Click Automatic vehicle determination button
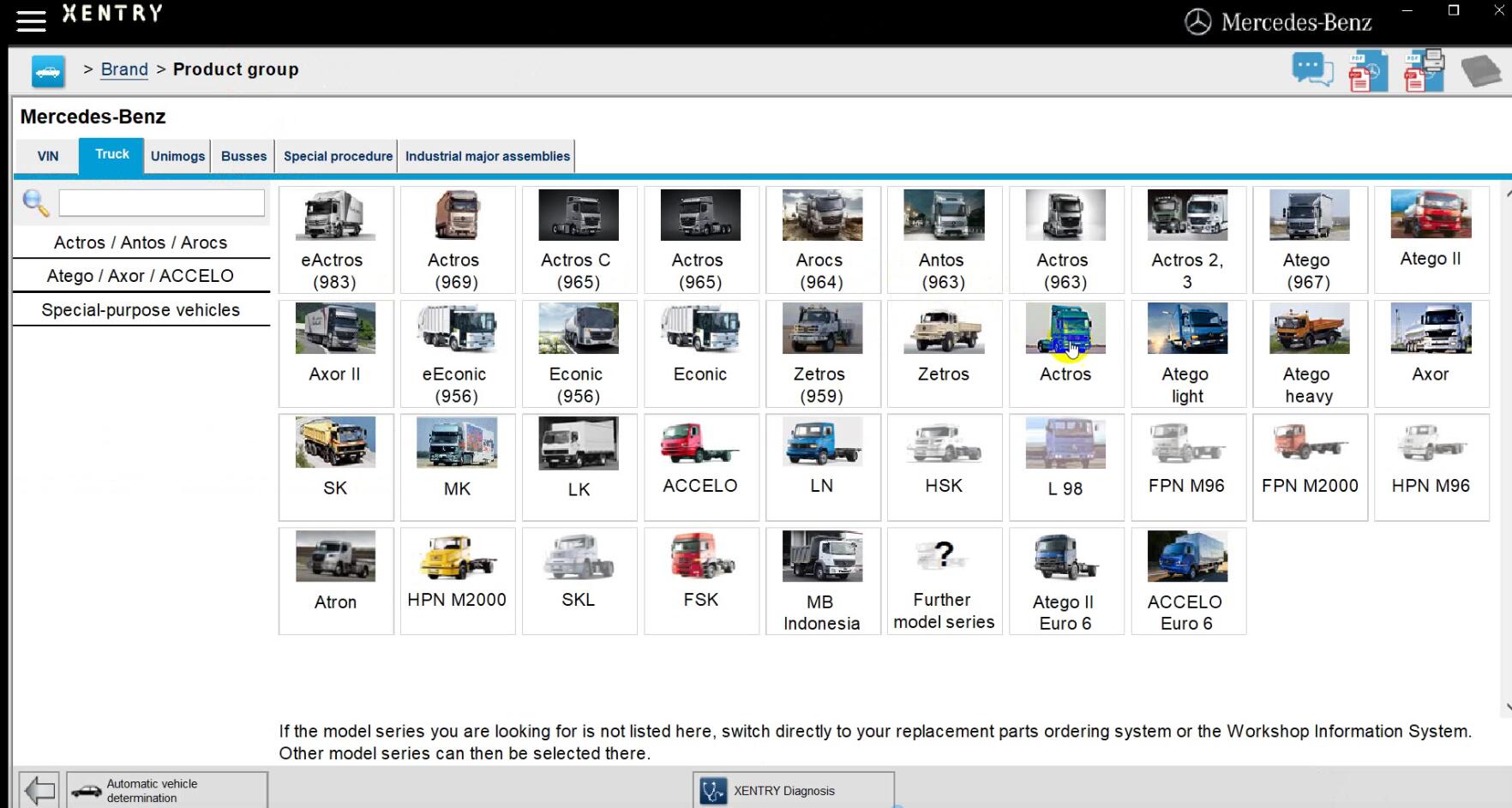The width and height of the screenshot is (1512, 808). coord(167,790)
